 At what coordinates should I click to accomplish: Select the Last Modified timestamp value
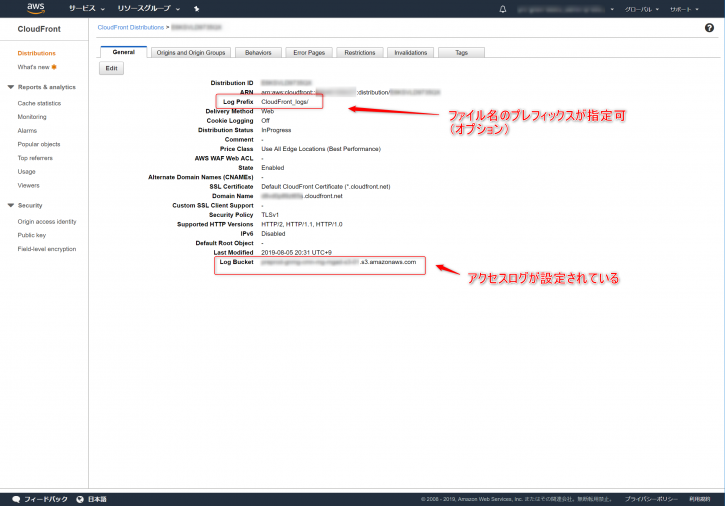[x=296, y=253]
